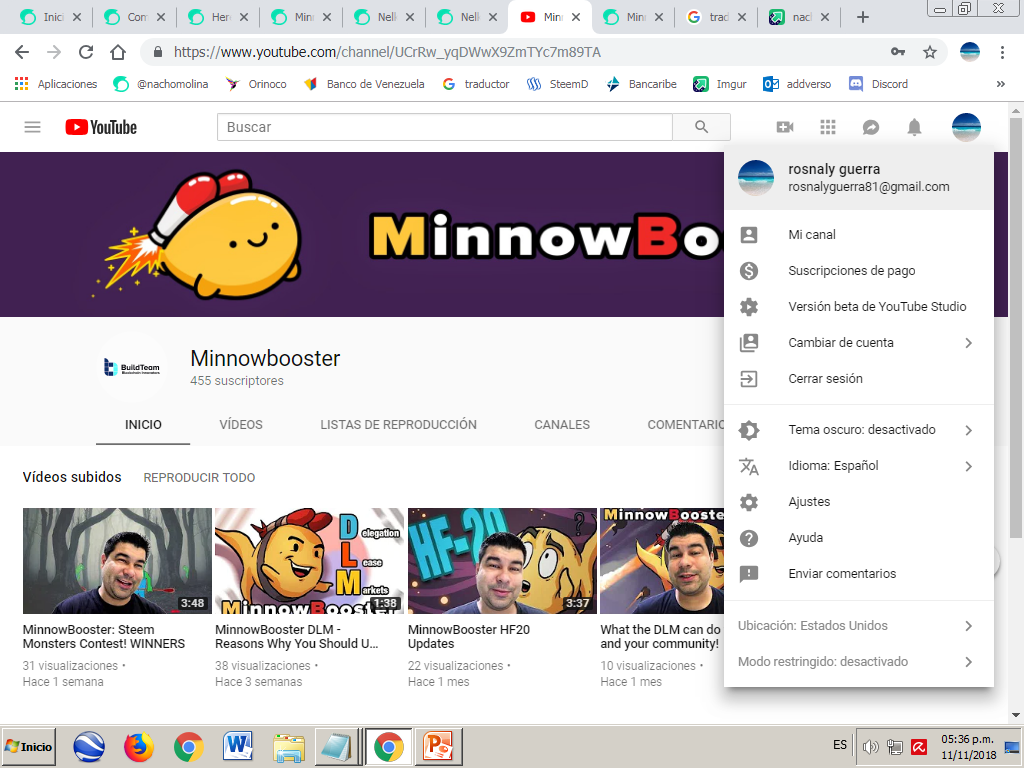This screenshot has width=1024, height=768.
Task: Open the Imgur bookmark
Action: tap(720, 84)
